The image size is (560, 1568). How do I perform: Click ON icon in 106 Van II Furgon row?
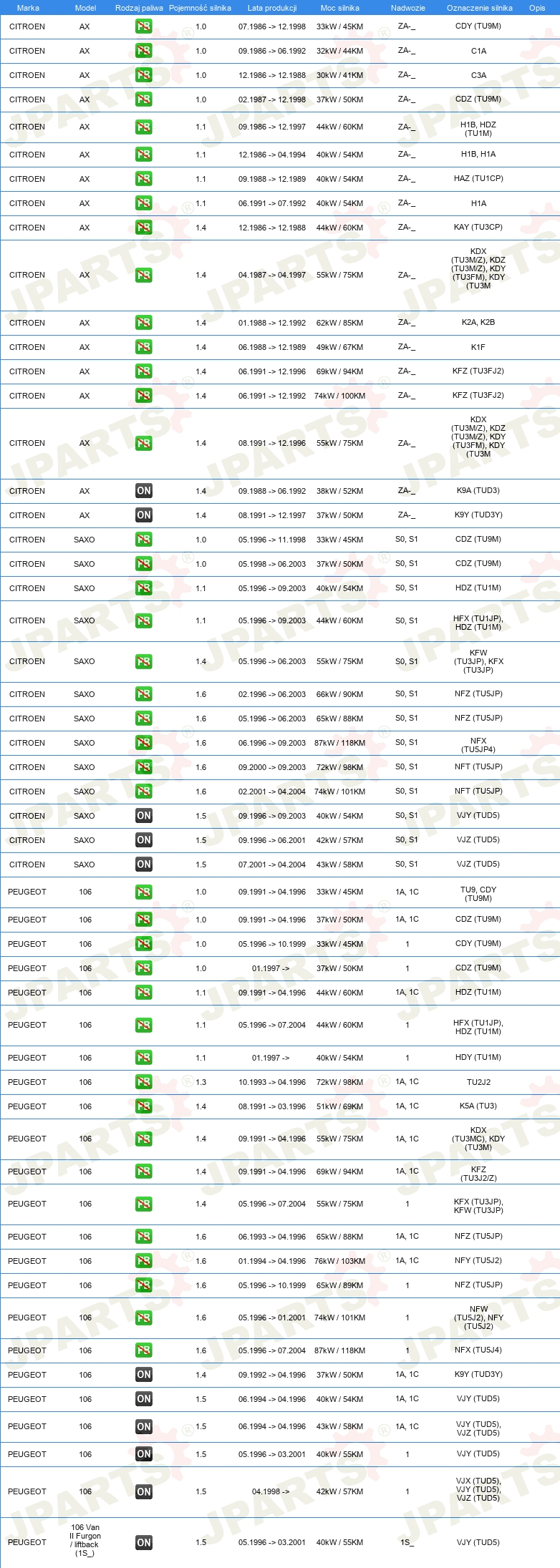(x=143, y=1543)
